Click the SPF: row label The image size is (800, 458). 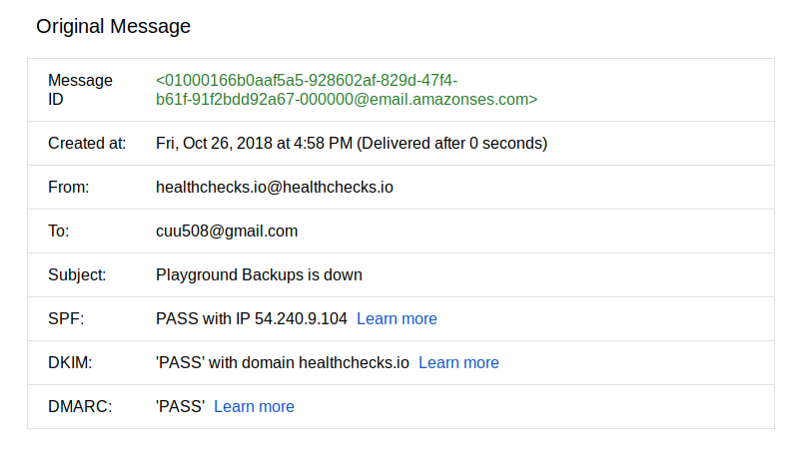pos(66,319)
